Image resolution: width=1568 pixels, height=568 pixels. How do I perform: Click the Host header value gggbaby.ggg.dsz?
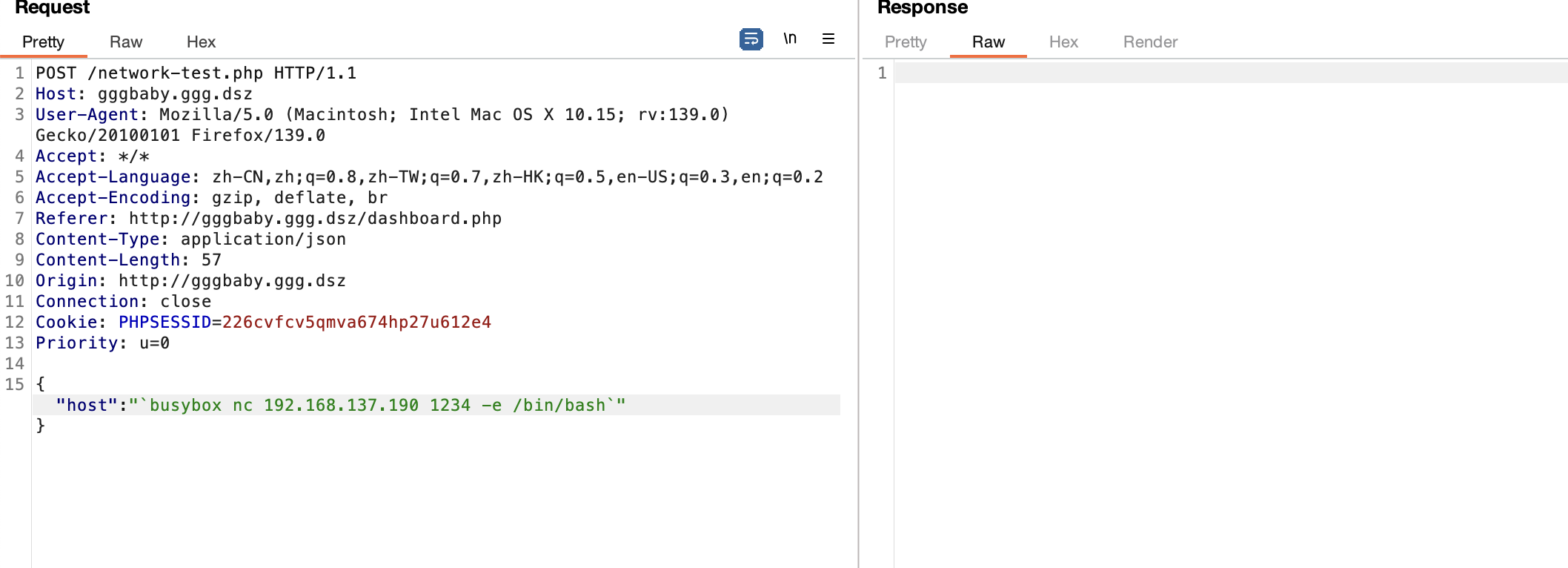click(x=175, y=93)
